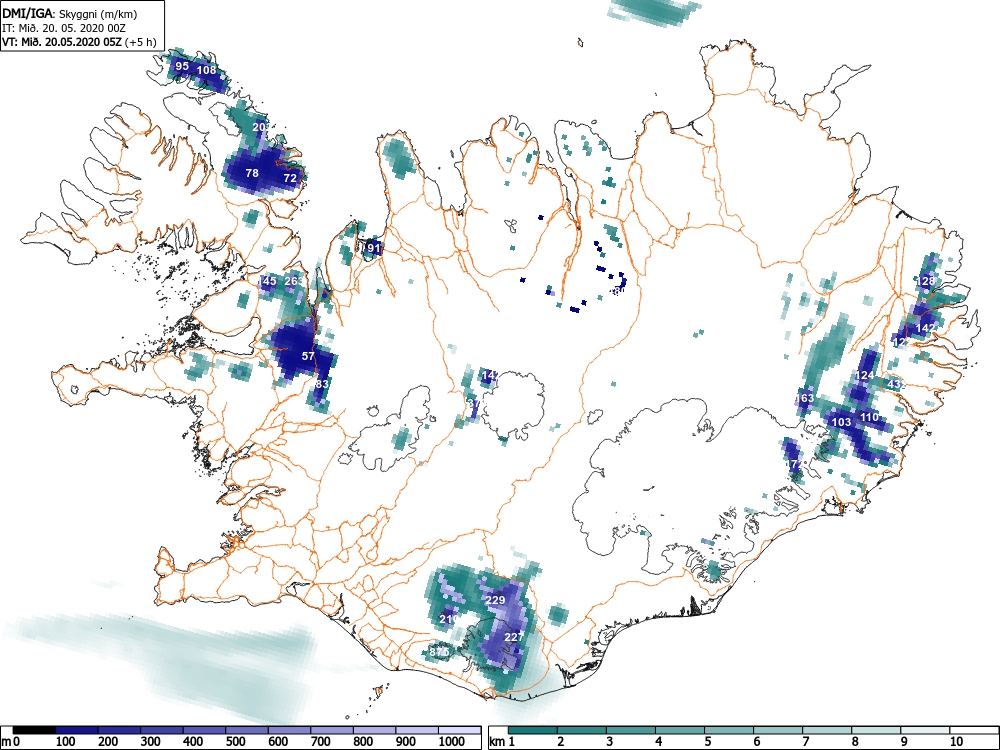The height and width of the screenshot is (750, 1000).
Task: Click the 500 label on meter legend
Action: (235, 742)
